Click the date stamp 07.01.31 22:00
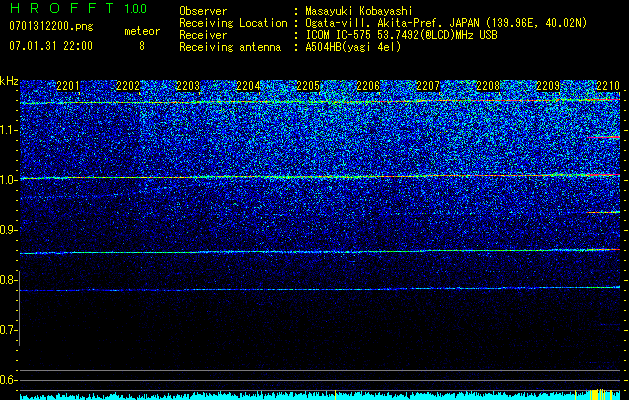 51,46
